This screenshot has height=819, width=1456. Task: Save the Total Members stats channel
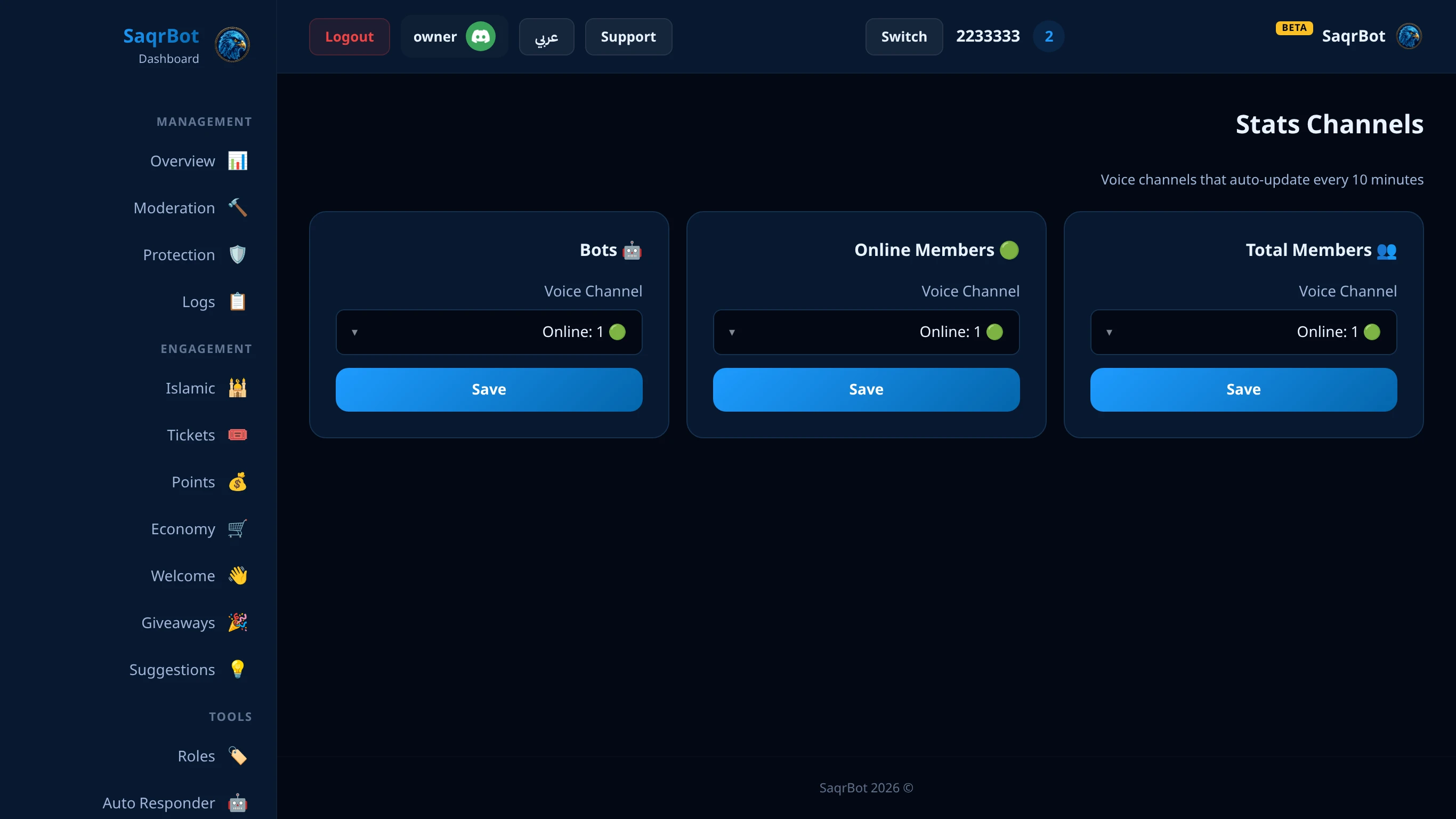1243,390
